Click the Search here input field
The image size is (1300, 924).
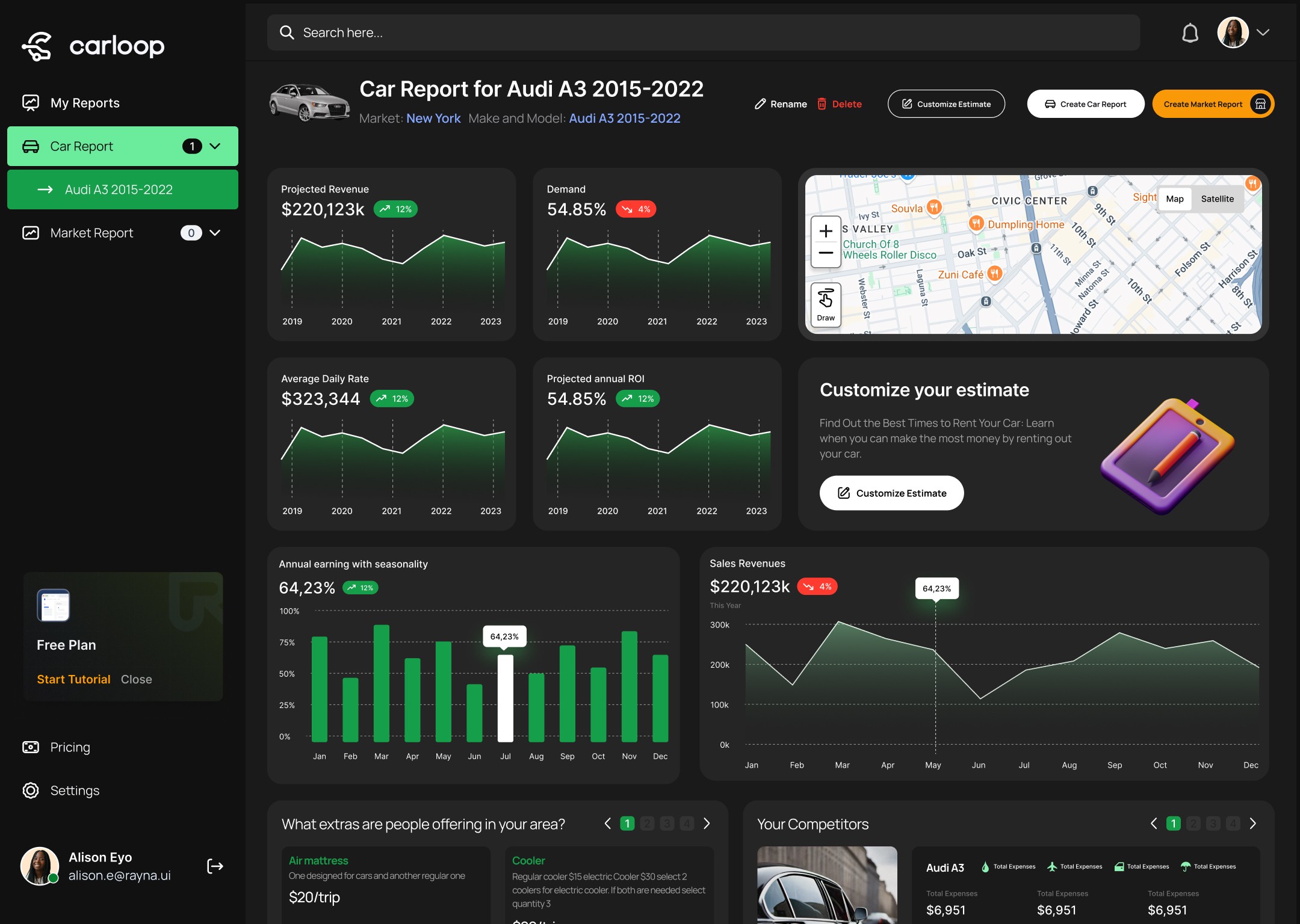[x=703, y=32]
